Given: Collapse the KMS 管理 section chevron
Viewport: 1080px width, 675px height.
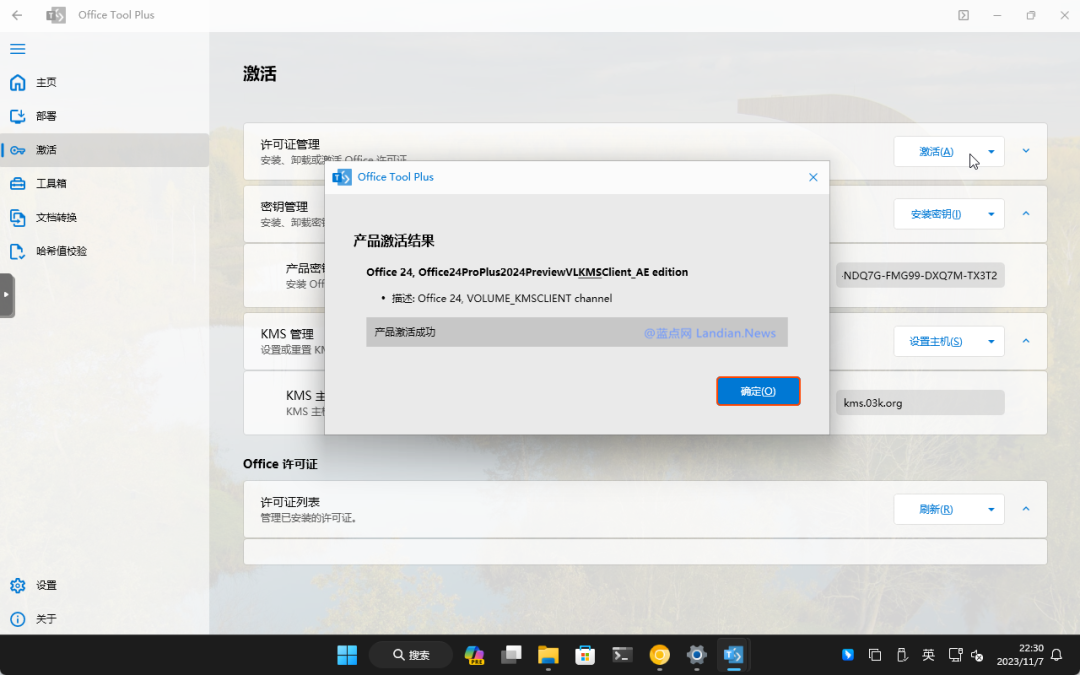Looking at the screenshot, I should point(1025,341).
